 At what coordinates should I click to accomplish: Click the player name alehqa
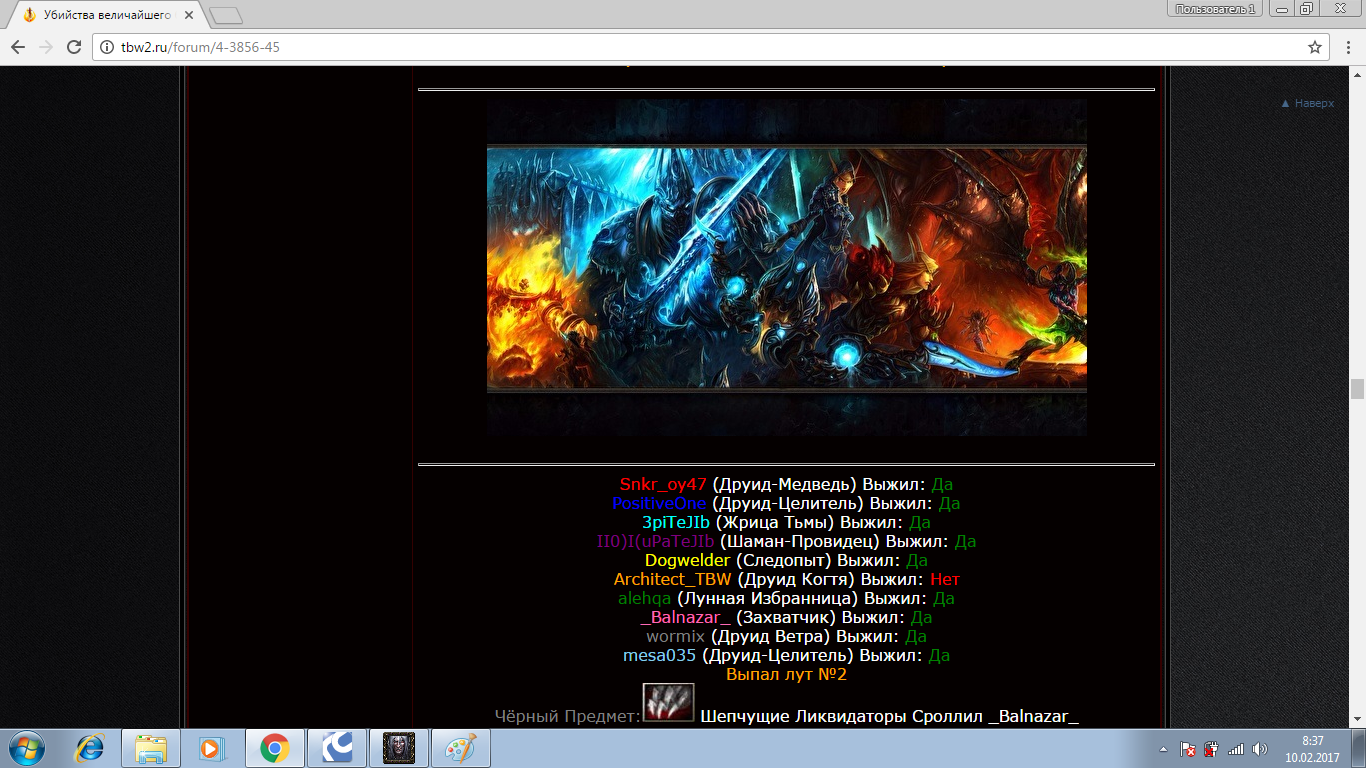pos(645,598)
